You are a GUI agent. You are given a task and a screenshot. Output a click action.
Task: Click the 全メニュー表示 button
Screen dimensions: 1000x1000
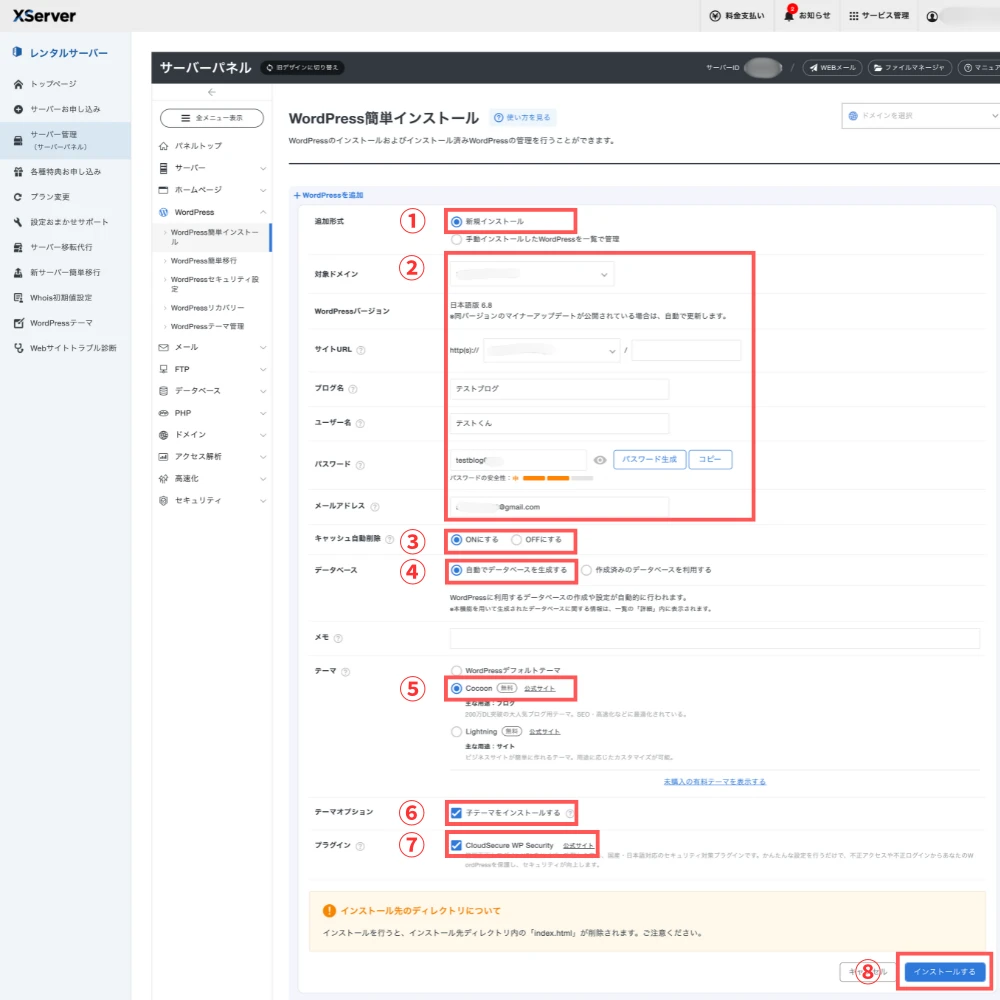tap(212, 119)
